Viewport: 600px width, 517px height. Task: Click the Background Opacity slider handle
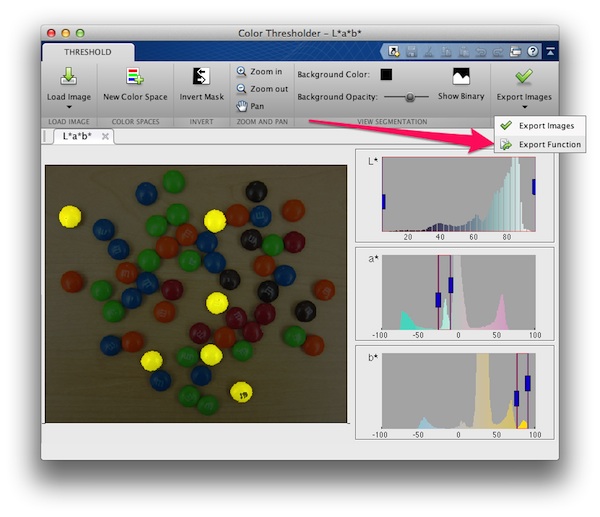(x=408, y=97)
